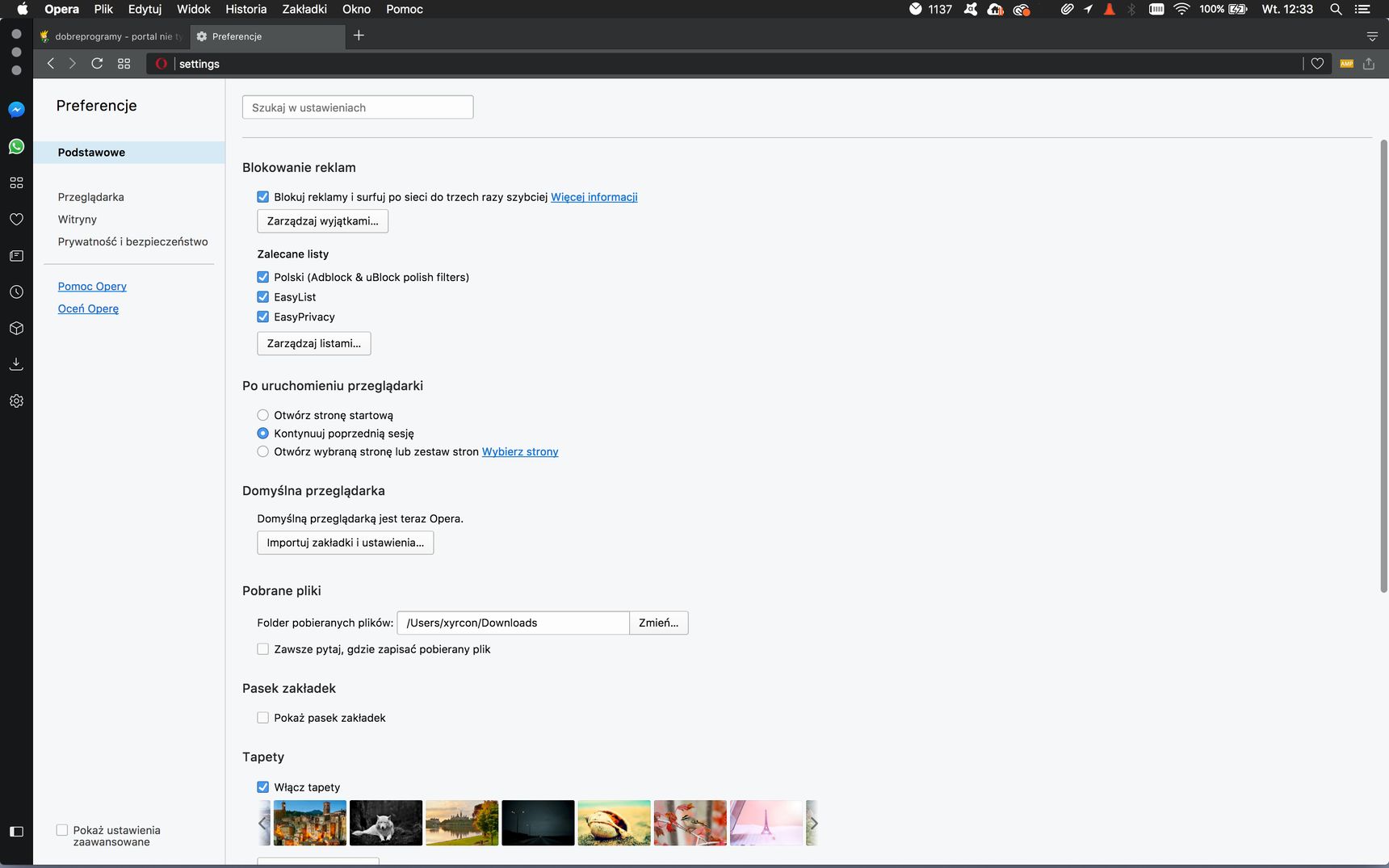This screenshot has width=1389, height=868.
Task: Toggle Włącz tapety checkbox
Action: (x=262, y=786)
